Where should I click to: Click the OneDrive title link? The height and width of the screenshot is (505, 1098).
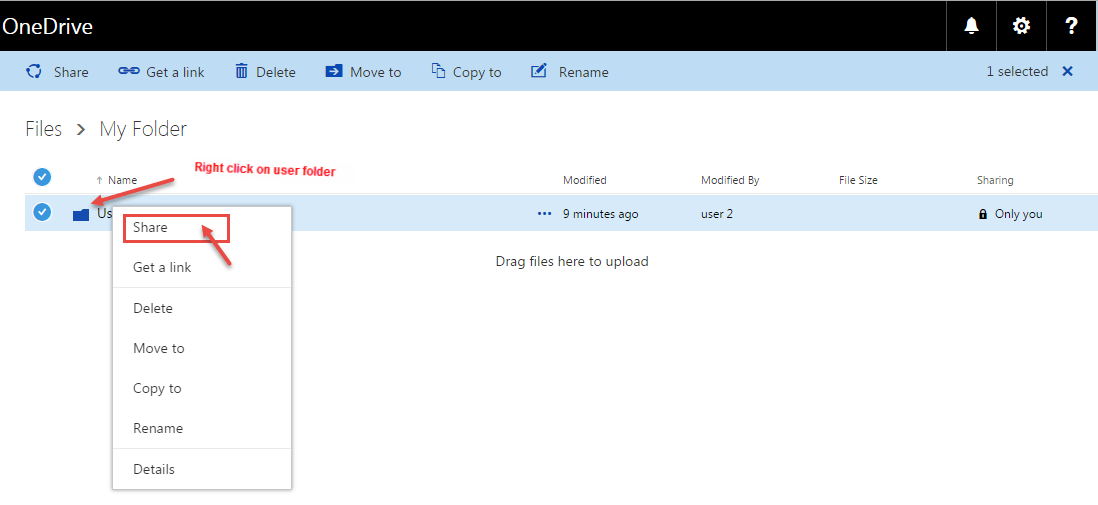point(48,27)
